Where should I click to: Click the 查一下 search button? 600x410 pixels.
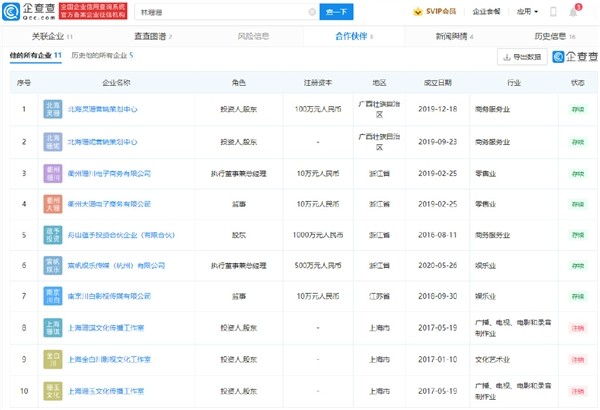[x=336, y=11]
